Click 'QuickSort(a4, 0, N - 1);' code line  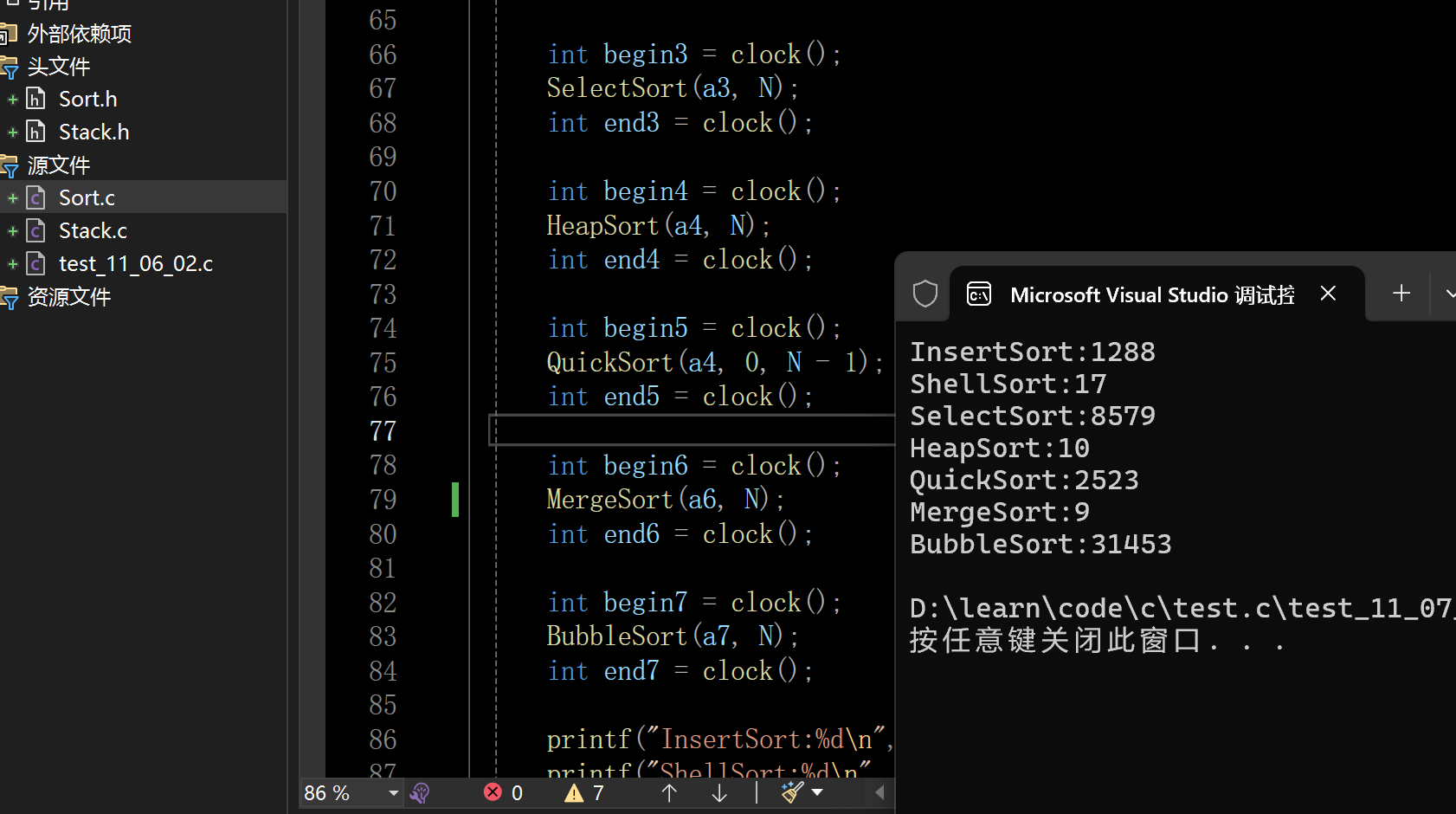[715, 363]
